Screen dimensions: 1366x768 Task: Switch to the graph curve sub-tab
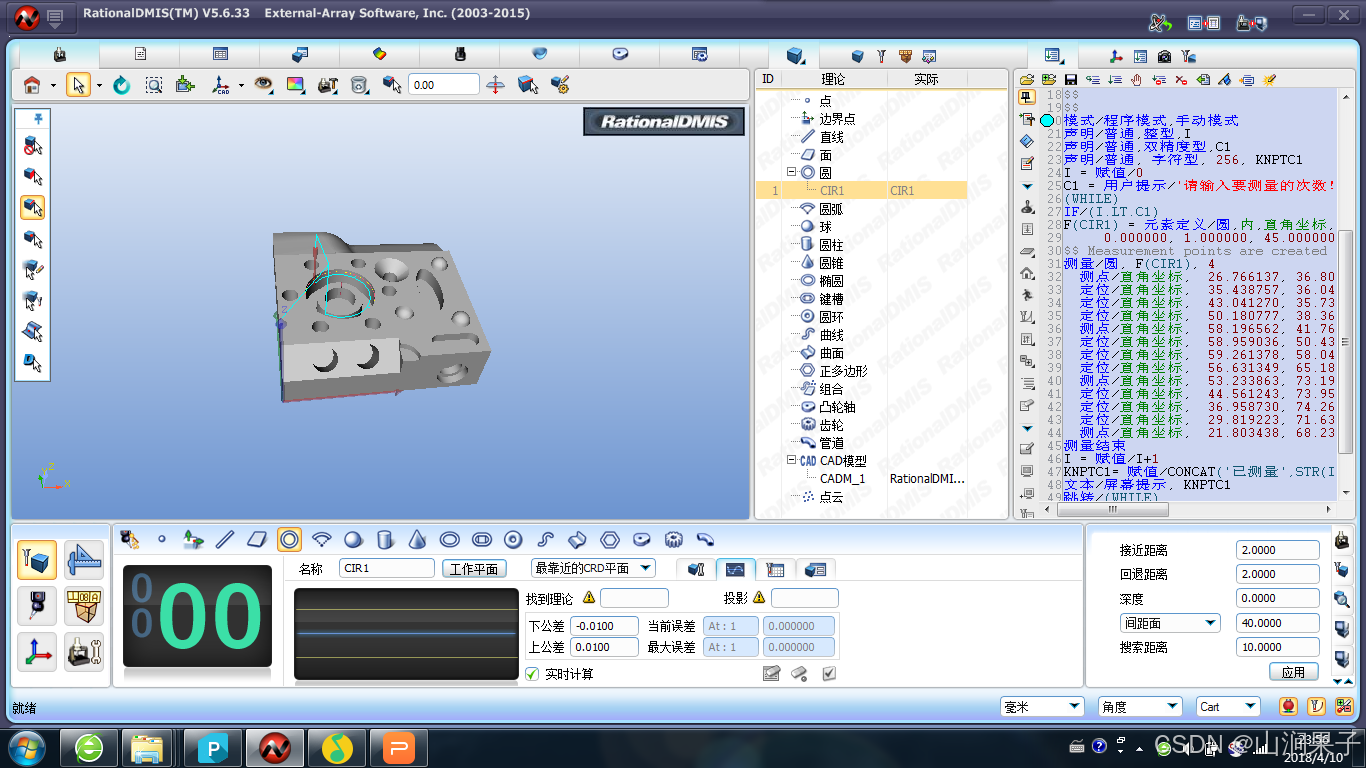click(x=735, y=569)
